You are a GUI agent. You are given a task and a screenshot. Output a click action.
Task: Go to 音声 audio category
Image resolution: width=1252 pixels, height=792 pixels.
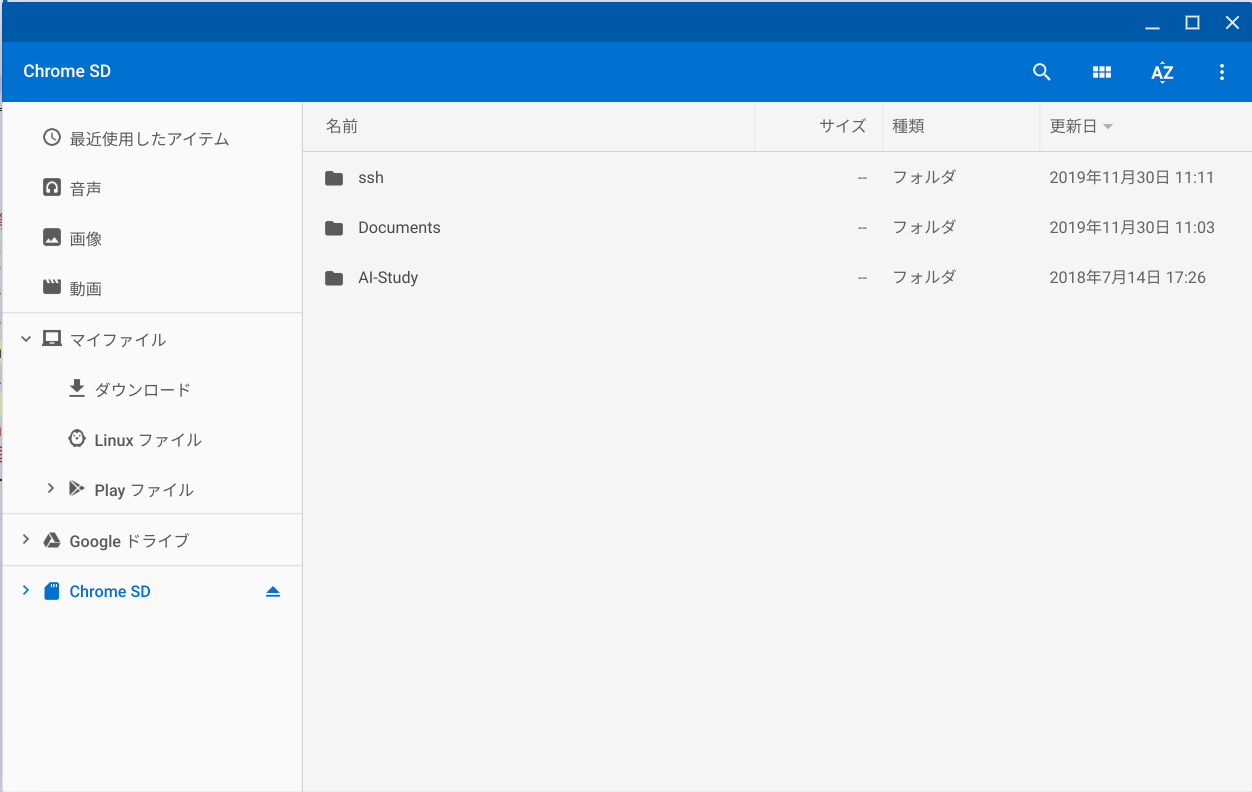(85, 189)
